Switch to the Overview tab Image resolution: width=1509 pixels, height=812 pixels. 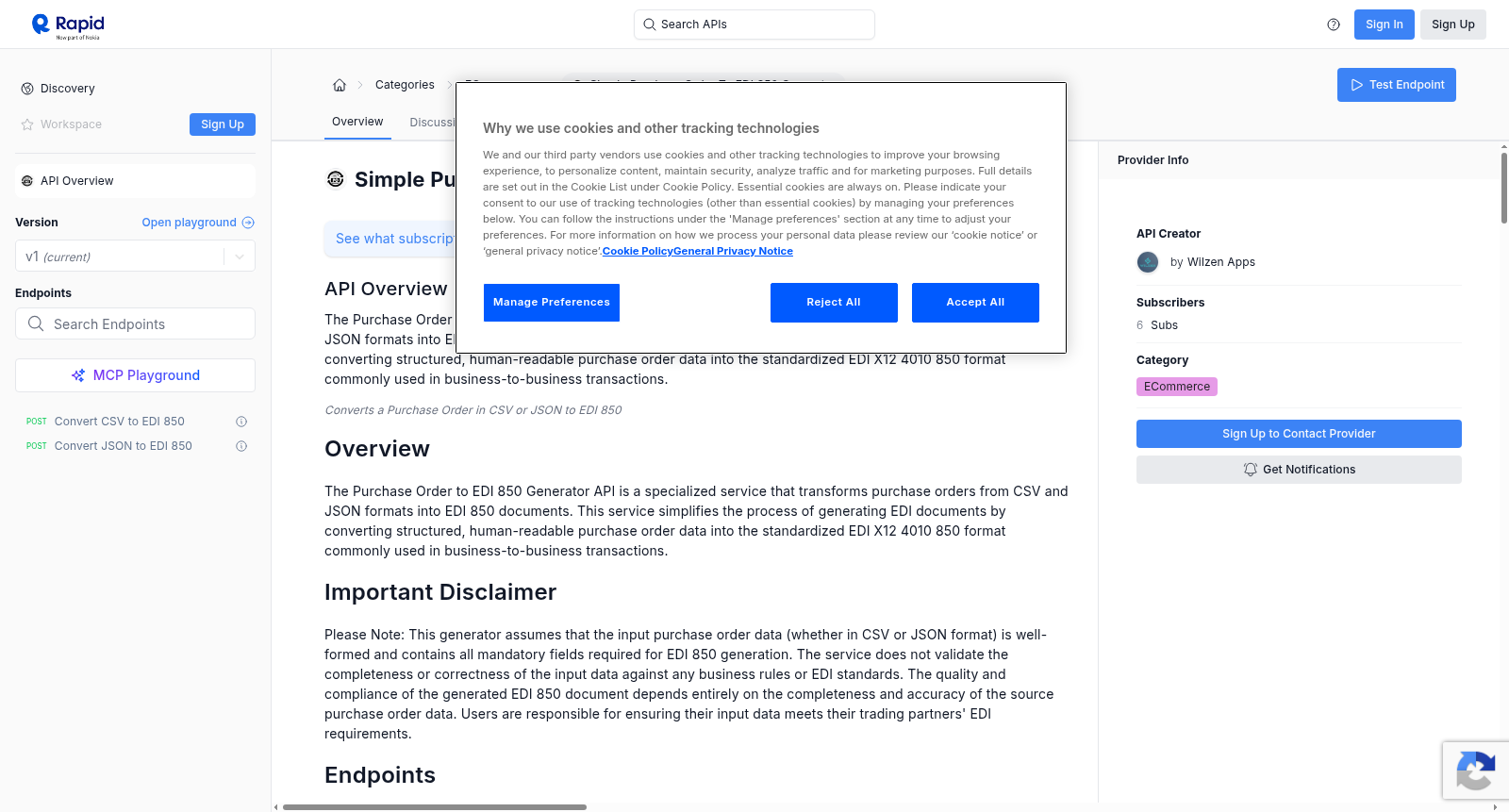tap(357, 122)
